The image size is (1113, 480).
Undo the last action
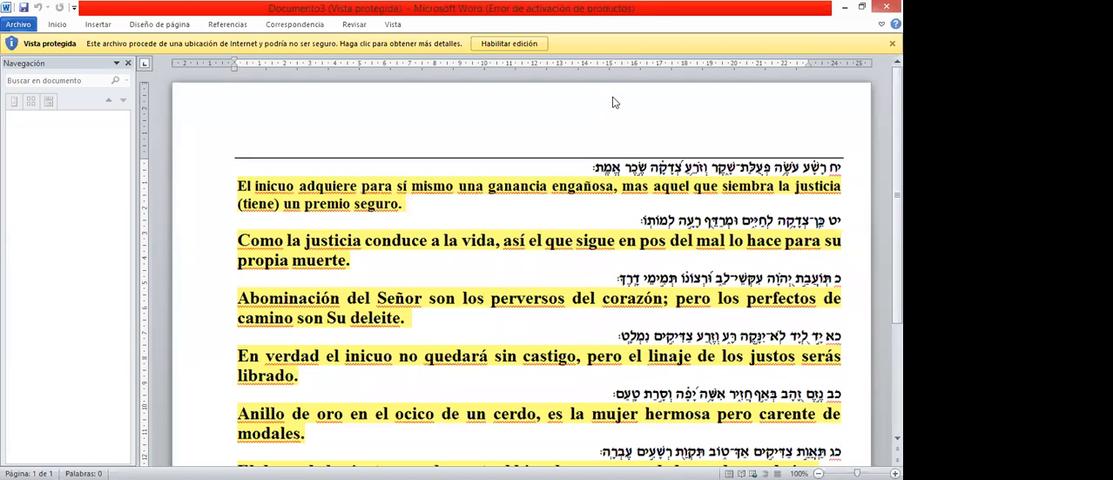click(38, 8)
